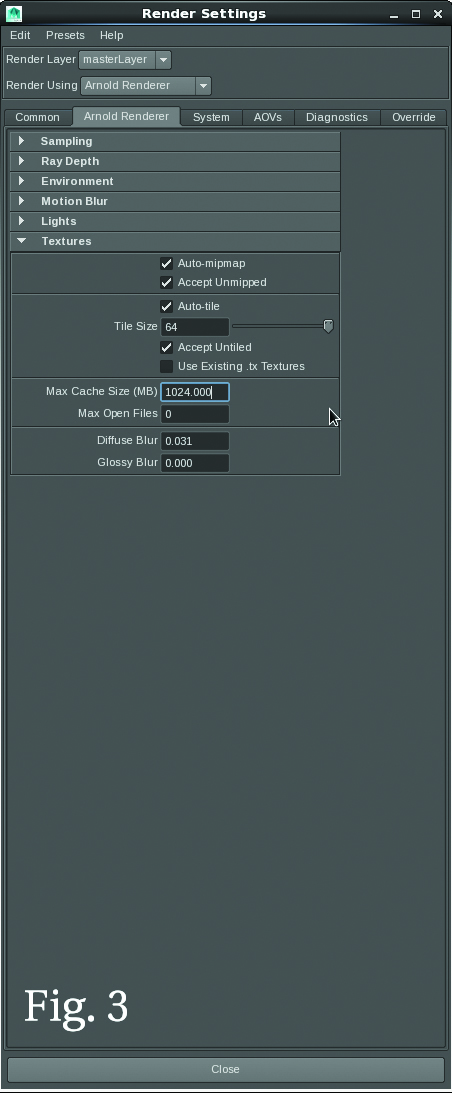Collapse the Textures section
This screenshot has width=452, height=1093.
point(175,241)
